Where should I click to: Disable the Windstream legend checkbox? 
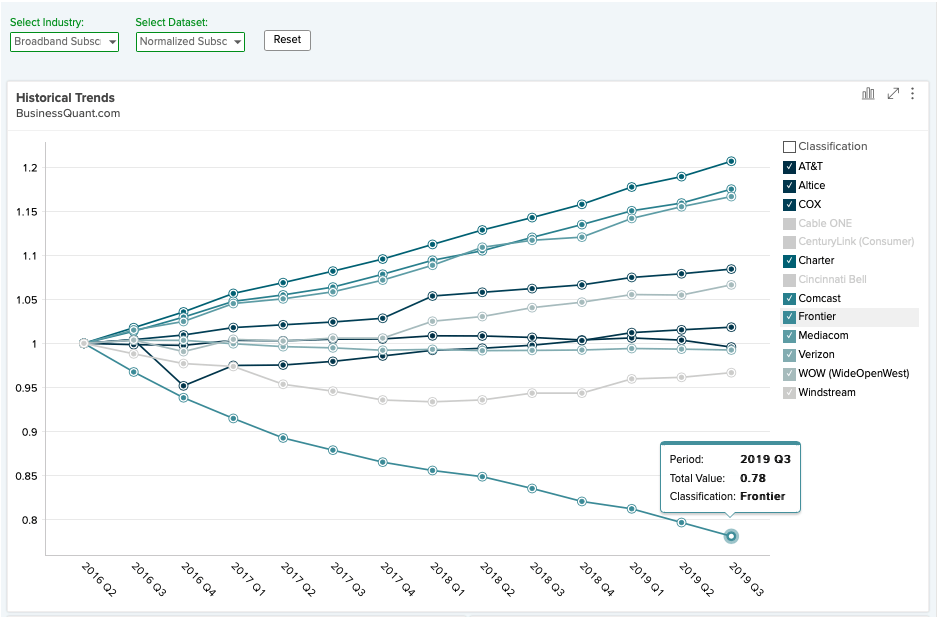click(789, 392)
